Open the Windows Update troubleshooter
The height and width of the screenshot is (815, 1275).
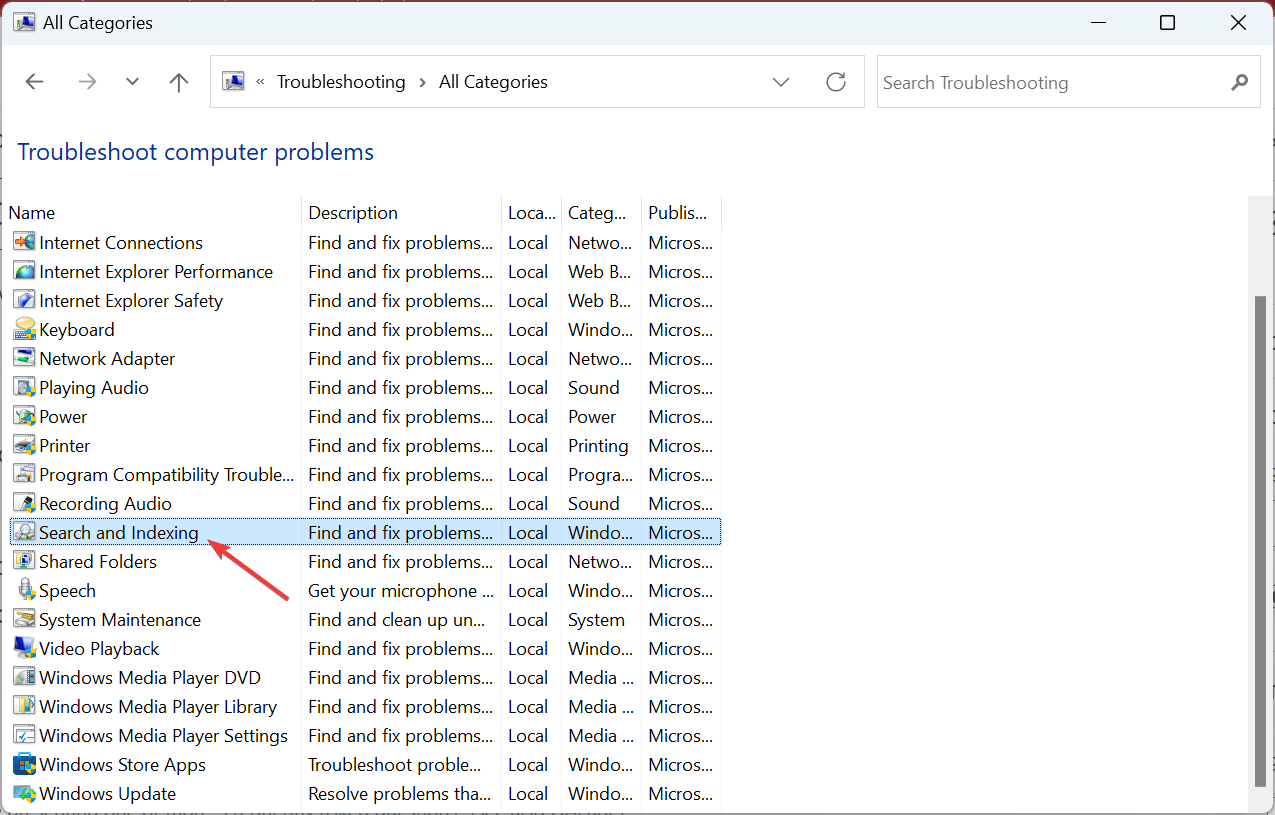coord(107,793)
